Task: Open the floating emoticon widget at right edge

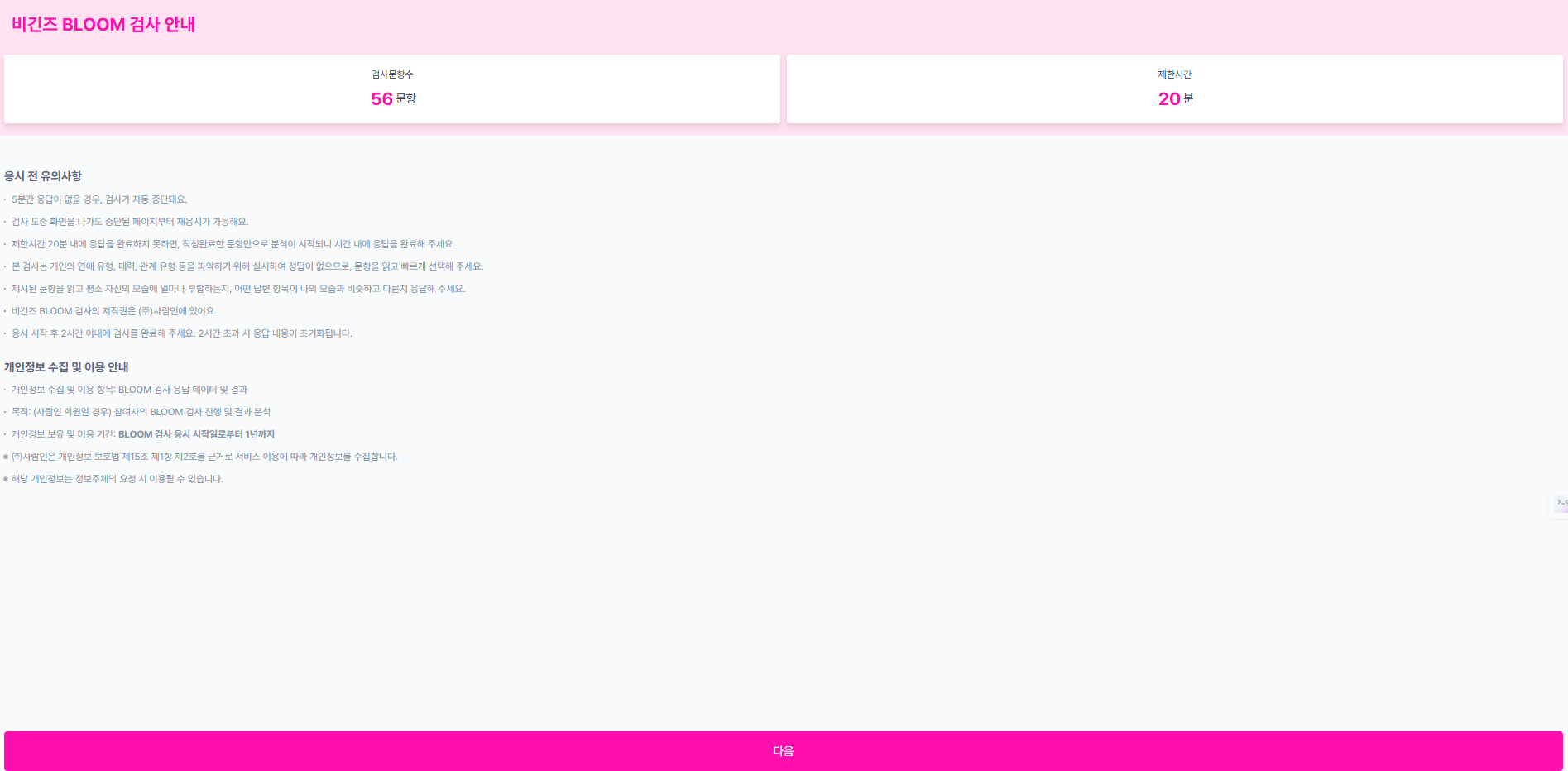Action: pos(1560,503)
